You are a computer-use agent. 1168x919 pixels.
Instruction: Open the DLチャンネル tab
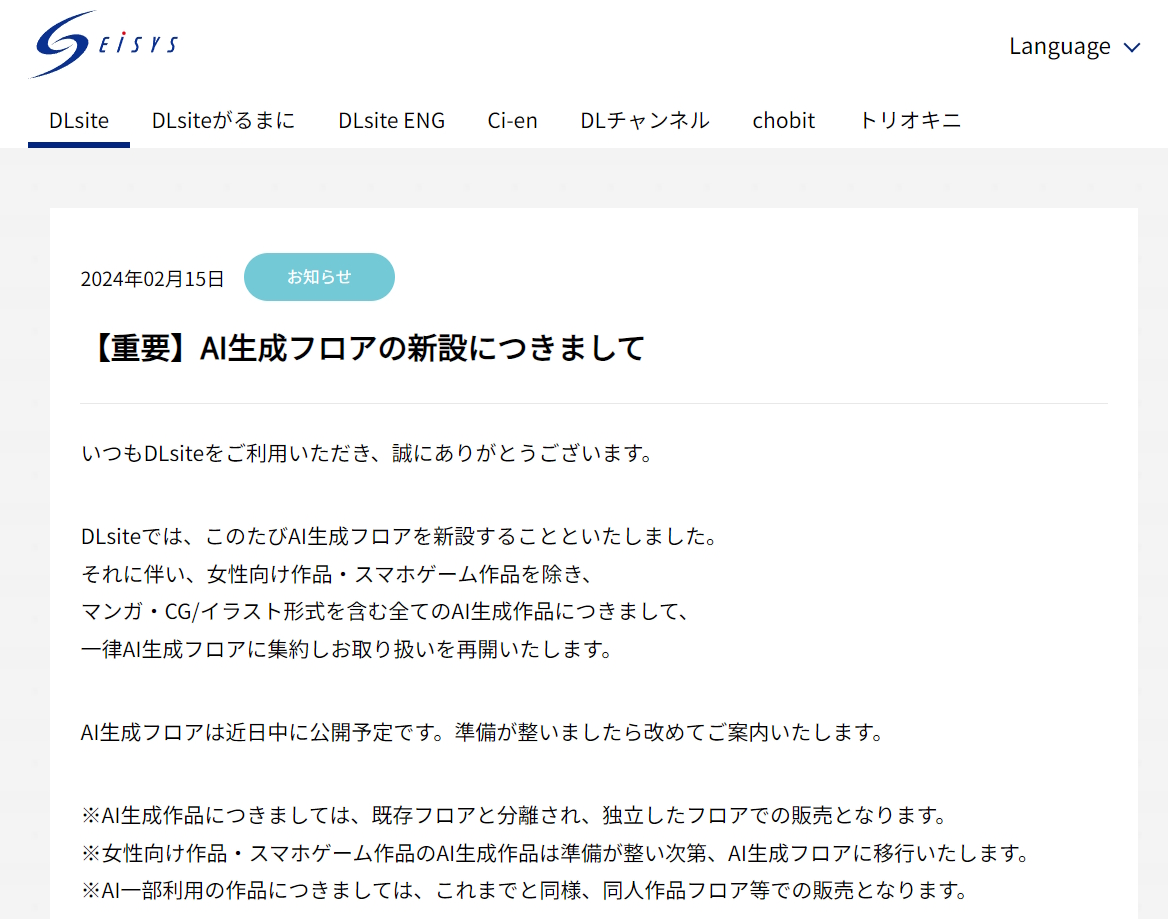tap(644, 119)
